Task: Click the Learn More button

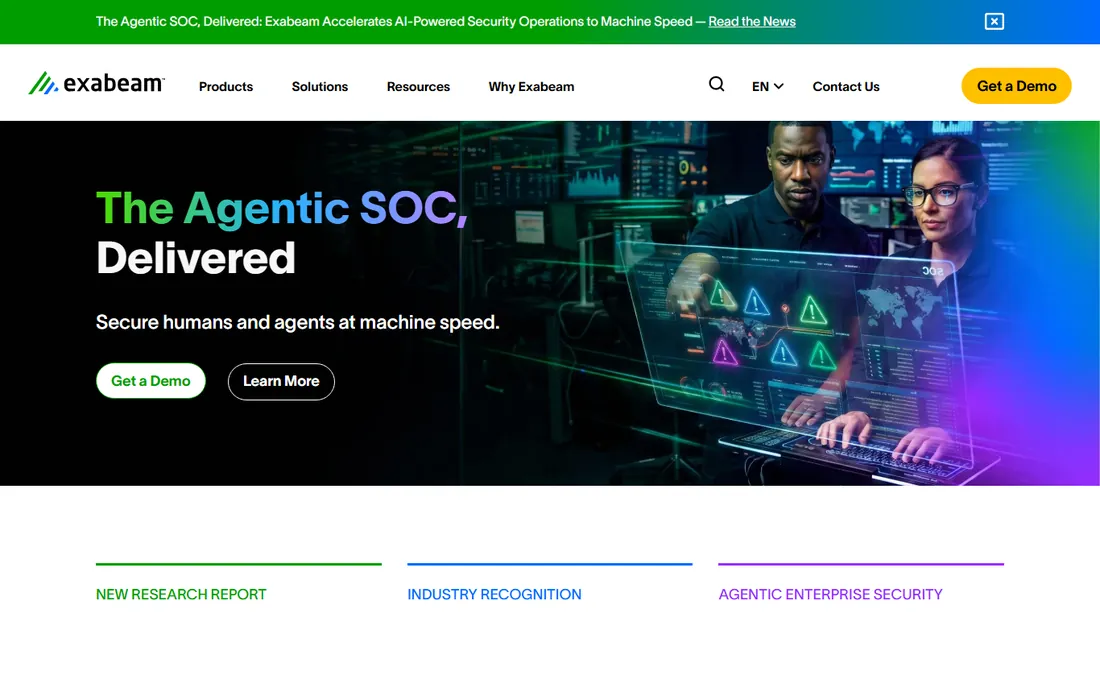Action: tap(281, 381)
